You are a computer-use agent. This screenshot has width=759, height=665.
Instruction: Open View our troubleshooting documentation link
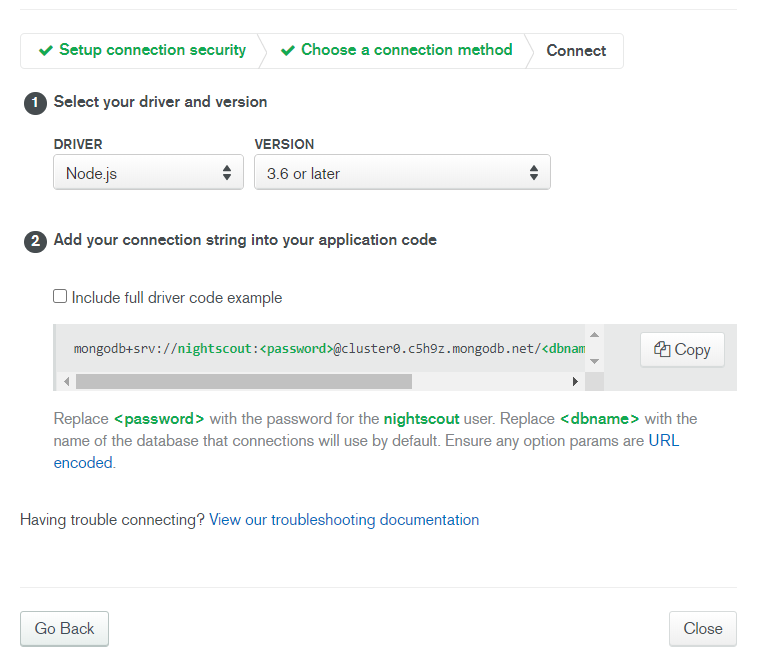click(344, 519)
